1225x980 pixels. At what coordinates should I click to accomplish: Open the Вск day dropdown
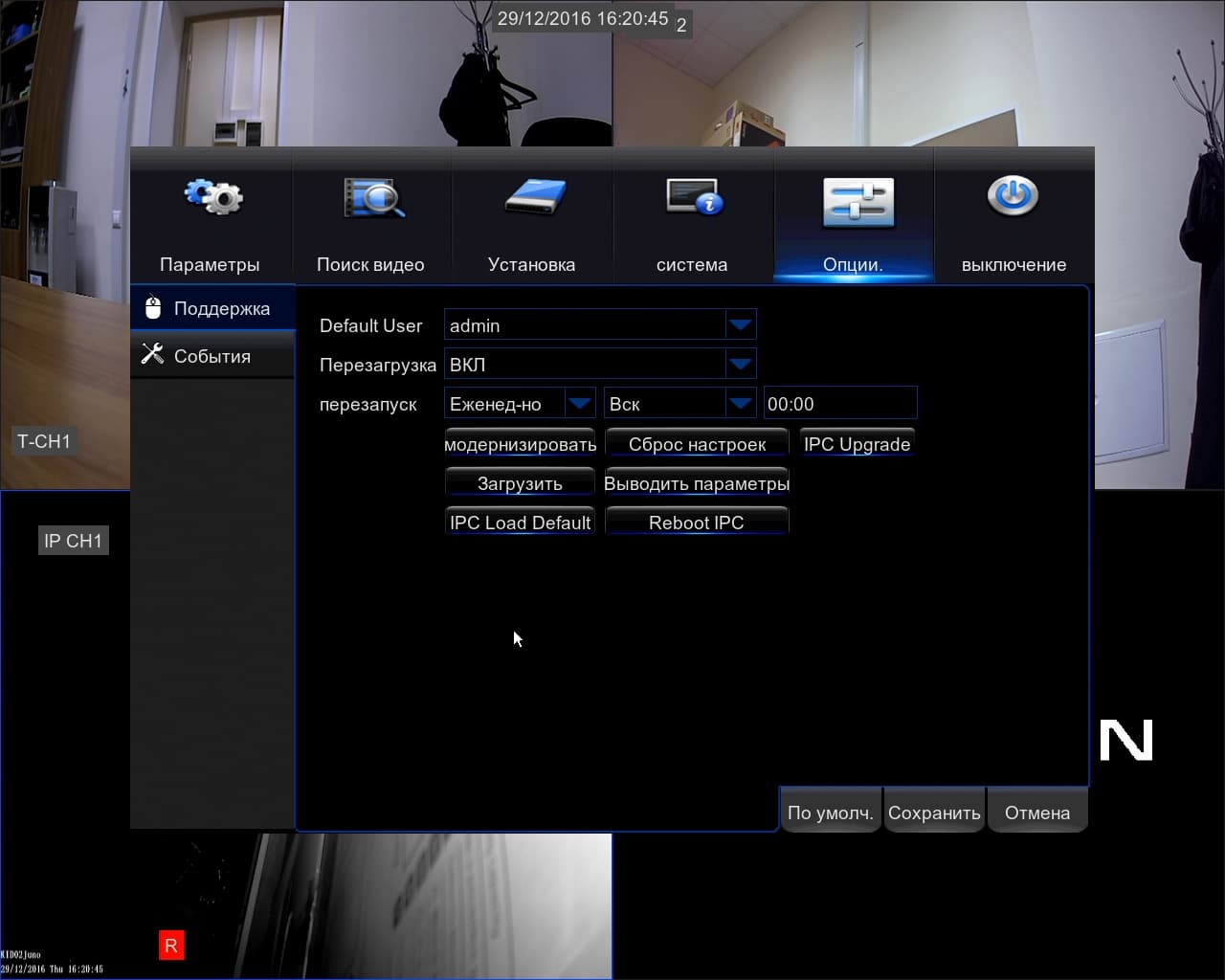(x=680, y=403)
